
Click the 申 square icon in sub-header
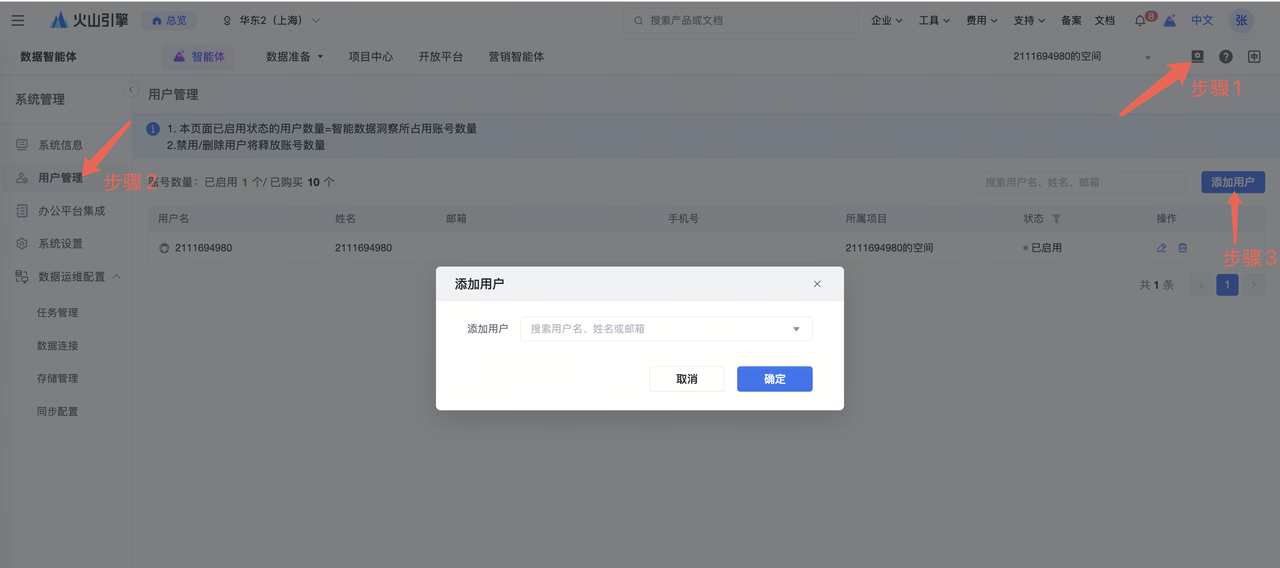pyautogui.click(x=1254, y=57)
